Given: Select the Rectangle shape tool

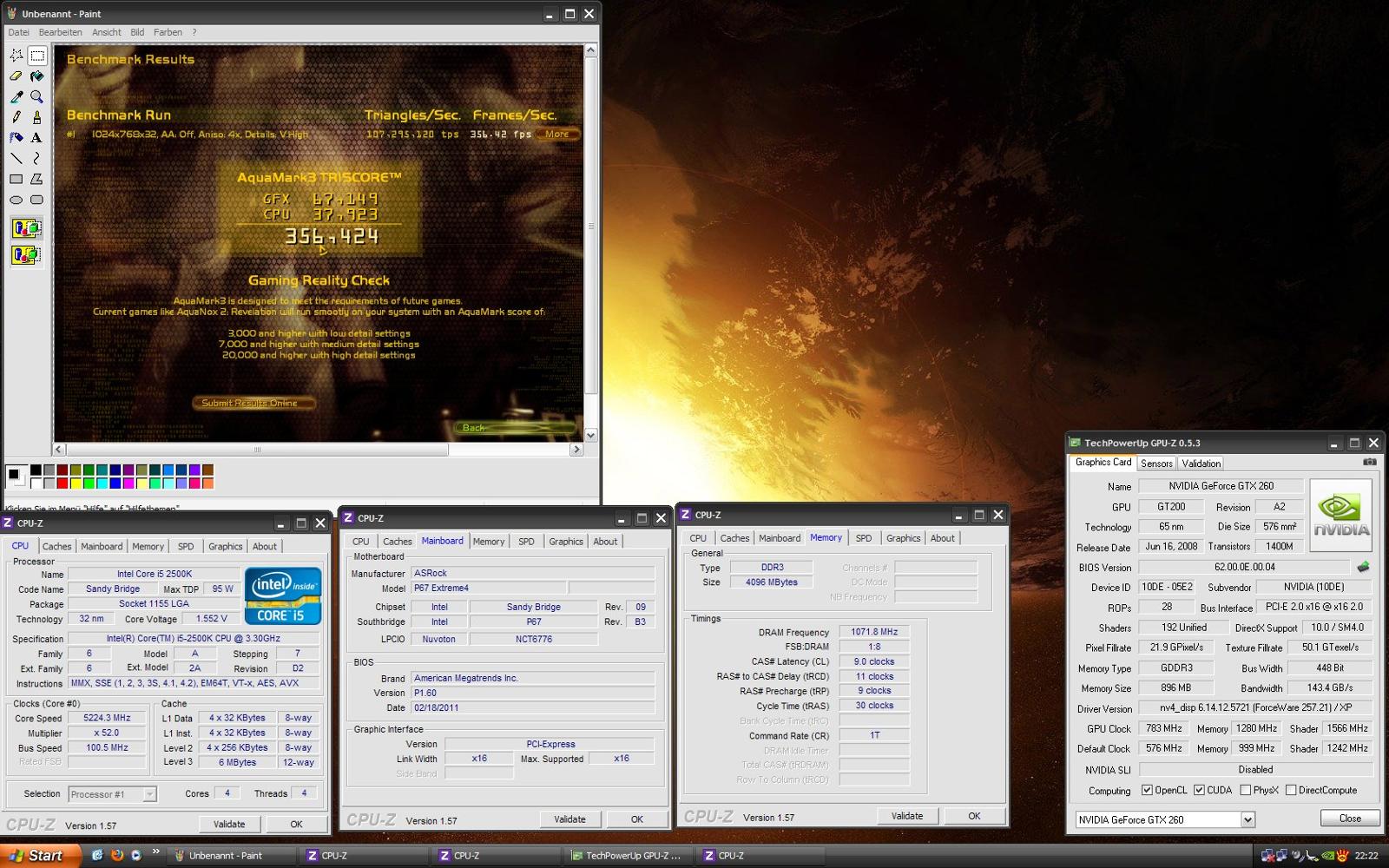Looking at the screenshot, I should pos(16,179).
